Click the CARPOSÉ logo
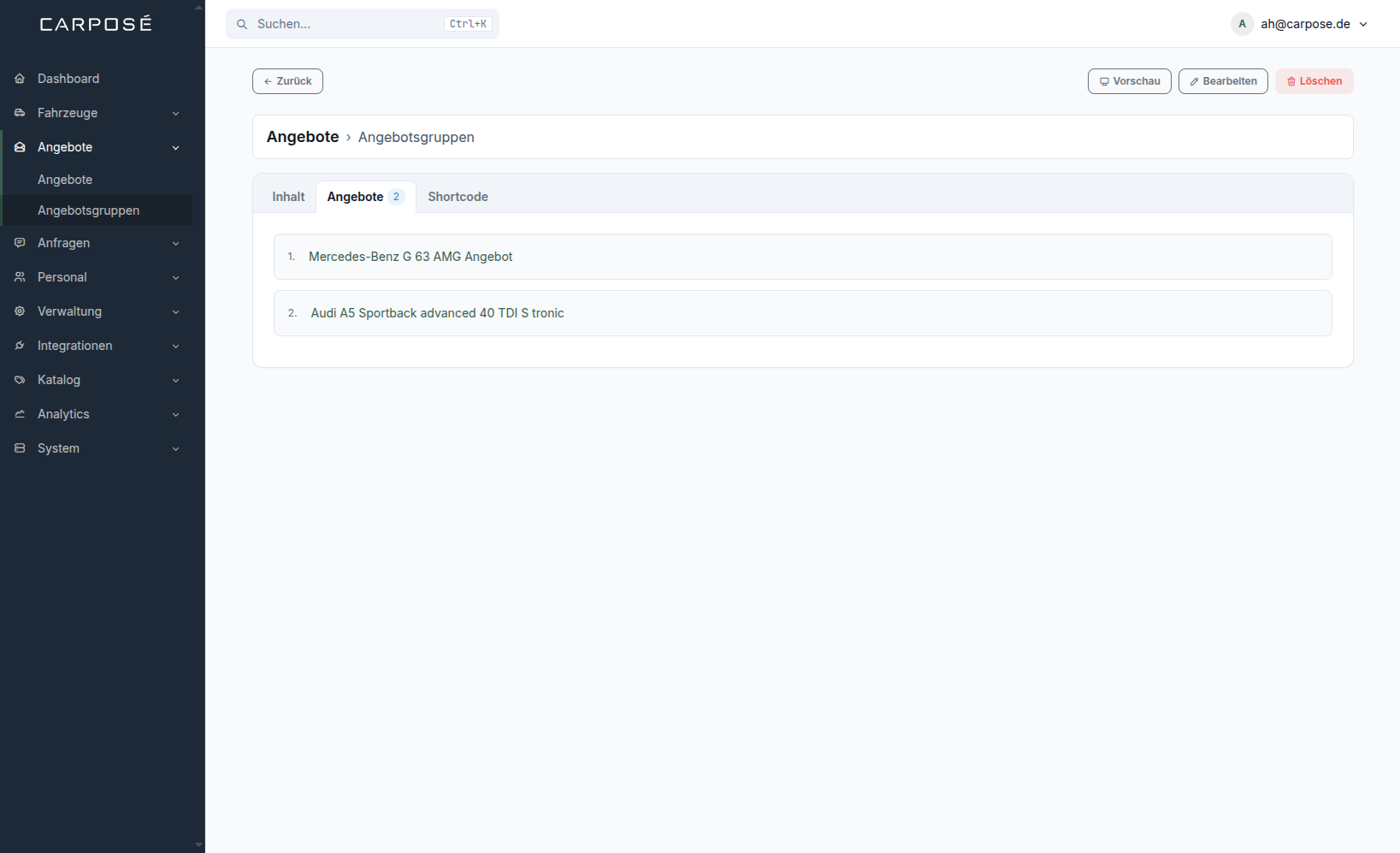Viewport: 1400px width, 853px height. click(96, 24)
